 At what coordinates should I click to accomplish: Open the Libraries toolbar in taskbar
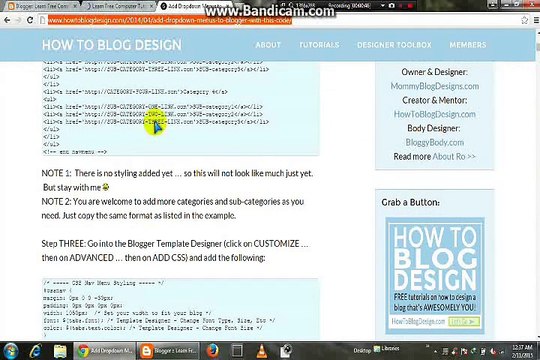[386, 349]
